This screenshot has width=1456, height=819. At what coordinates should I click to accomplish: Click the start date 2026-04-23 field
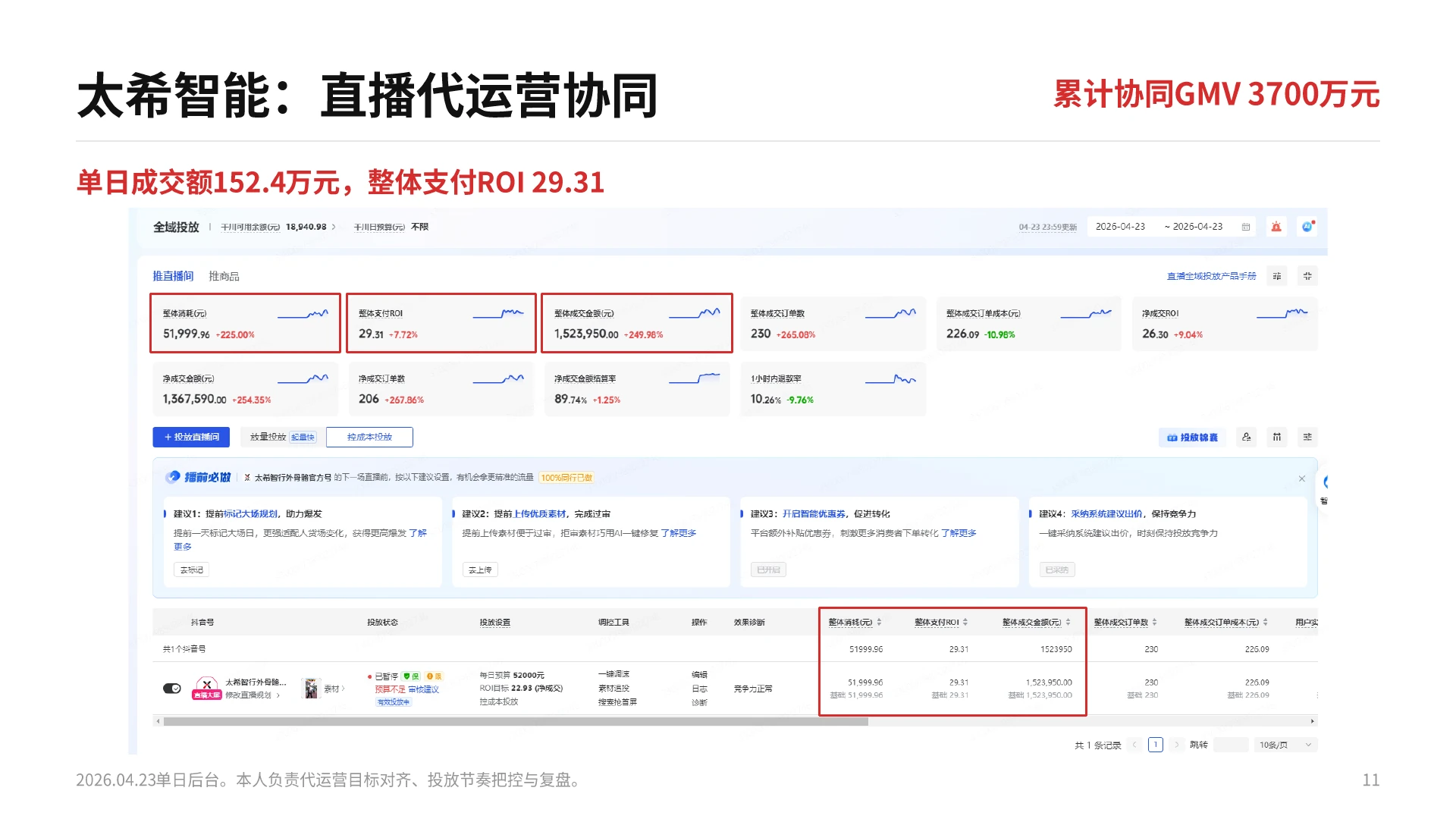point(1120,227)
